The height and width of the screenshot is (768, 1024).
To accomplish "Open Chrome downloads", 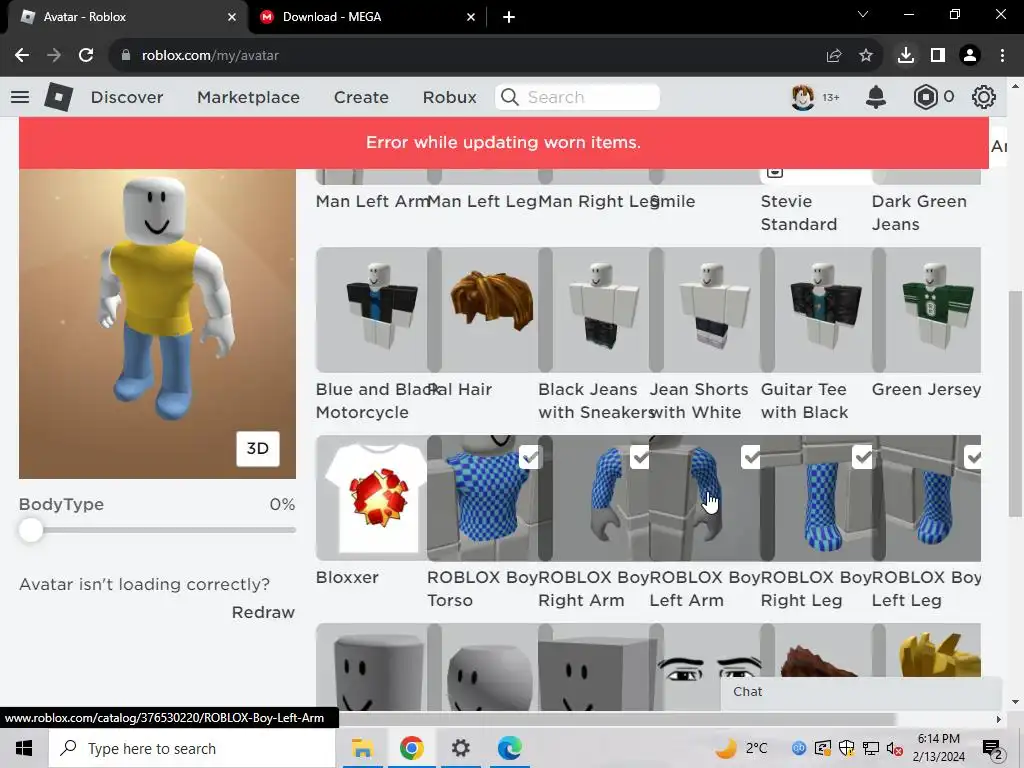I will [906, 56].
